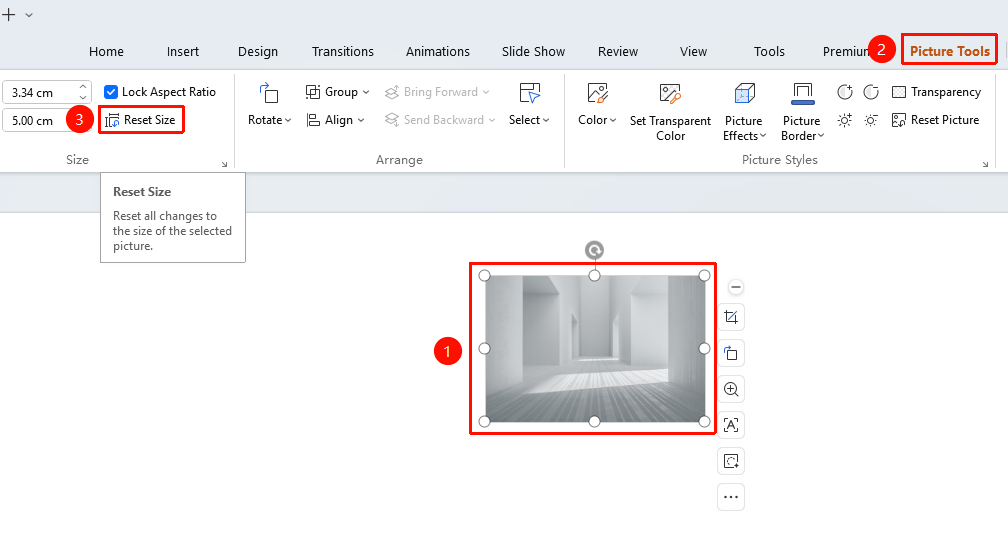The width and height of the screenshot is (1008, 535).
Task: Click the decrease brightness icon
Action: 871,120
